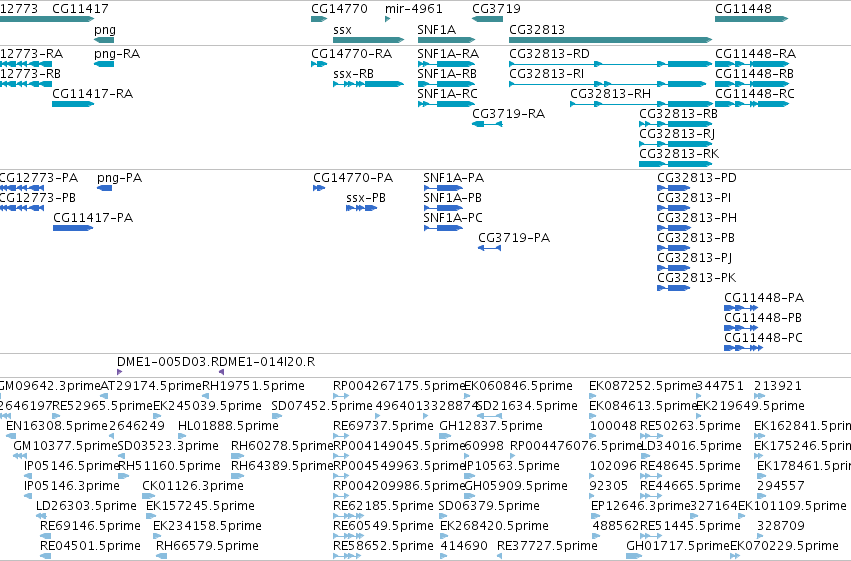Select the IP10563.5prime EST

pos(470,476)
